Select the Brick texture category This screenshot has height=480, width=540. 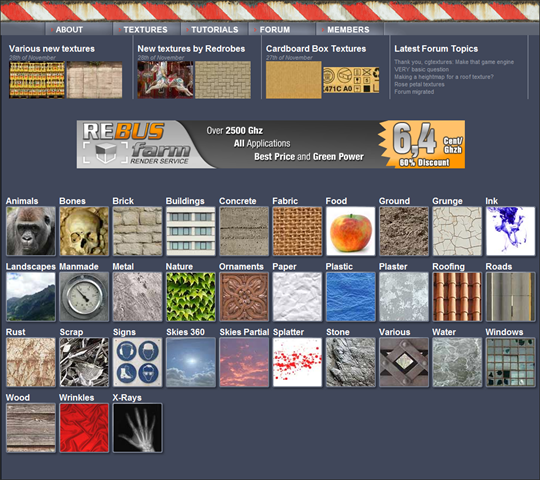(137, 231)
